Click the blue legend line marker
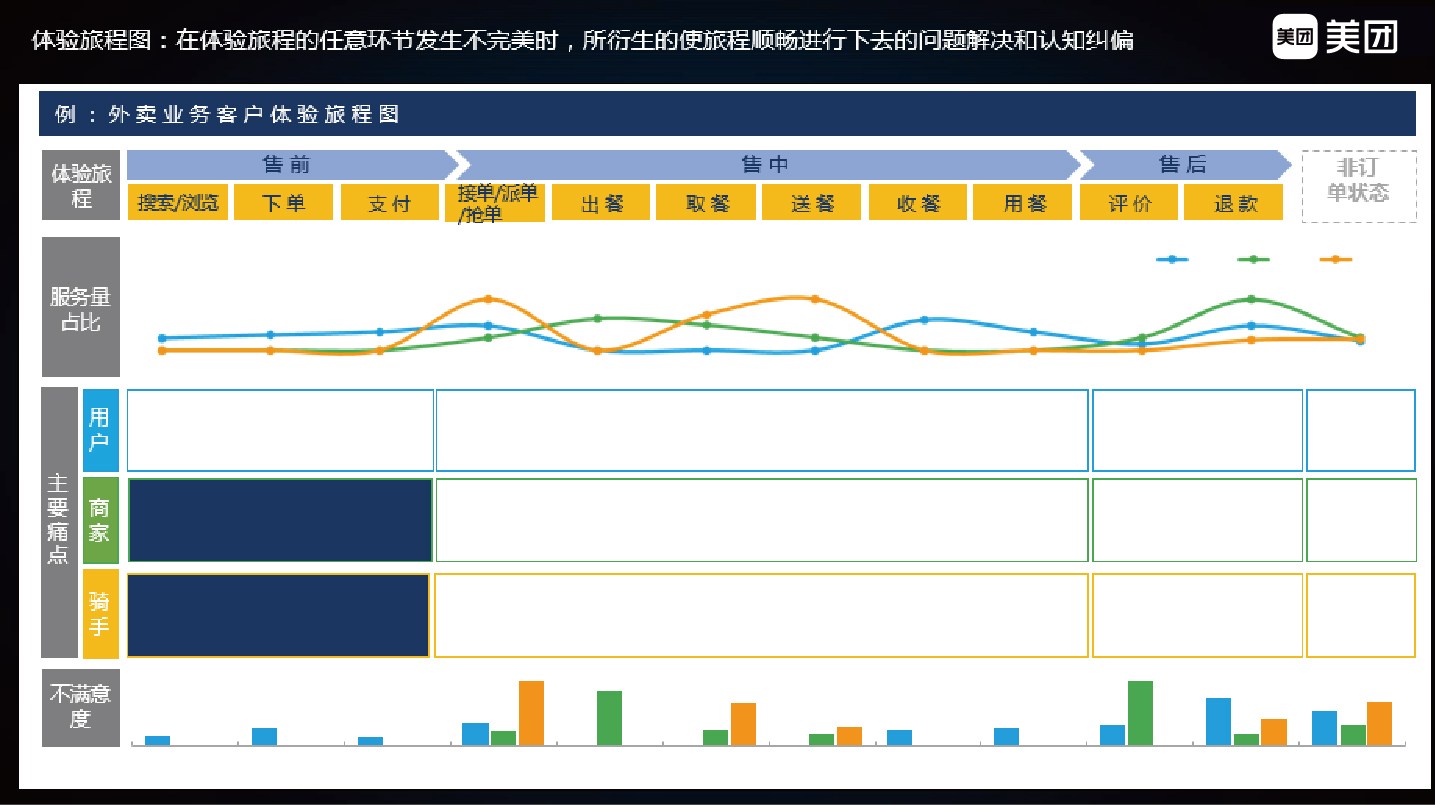The width and height of the screenshot is (1435, 805). click(1172, 259)
